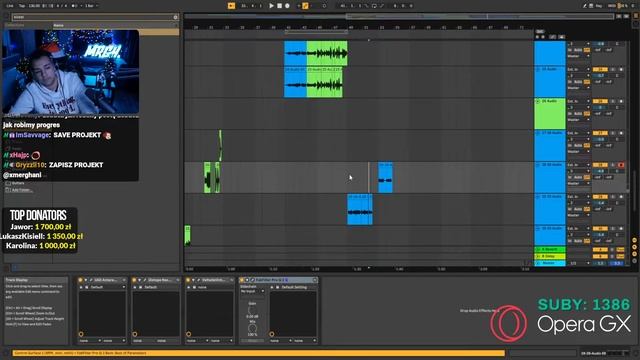Image resolution: width=640 pixels, height=360 pixels.
Task: Open FabFilter Pro-Q 3 plug-in window wrench
Action: click(x=252, y=280)
